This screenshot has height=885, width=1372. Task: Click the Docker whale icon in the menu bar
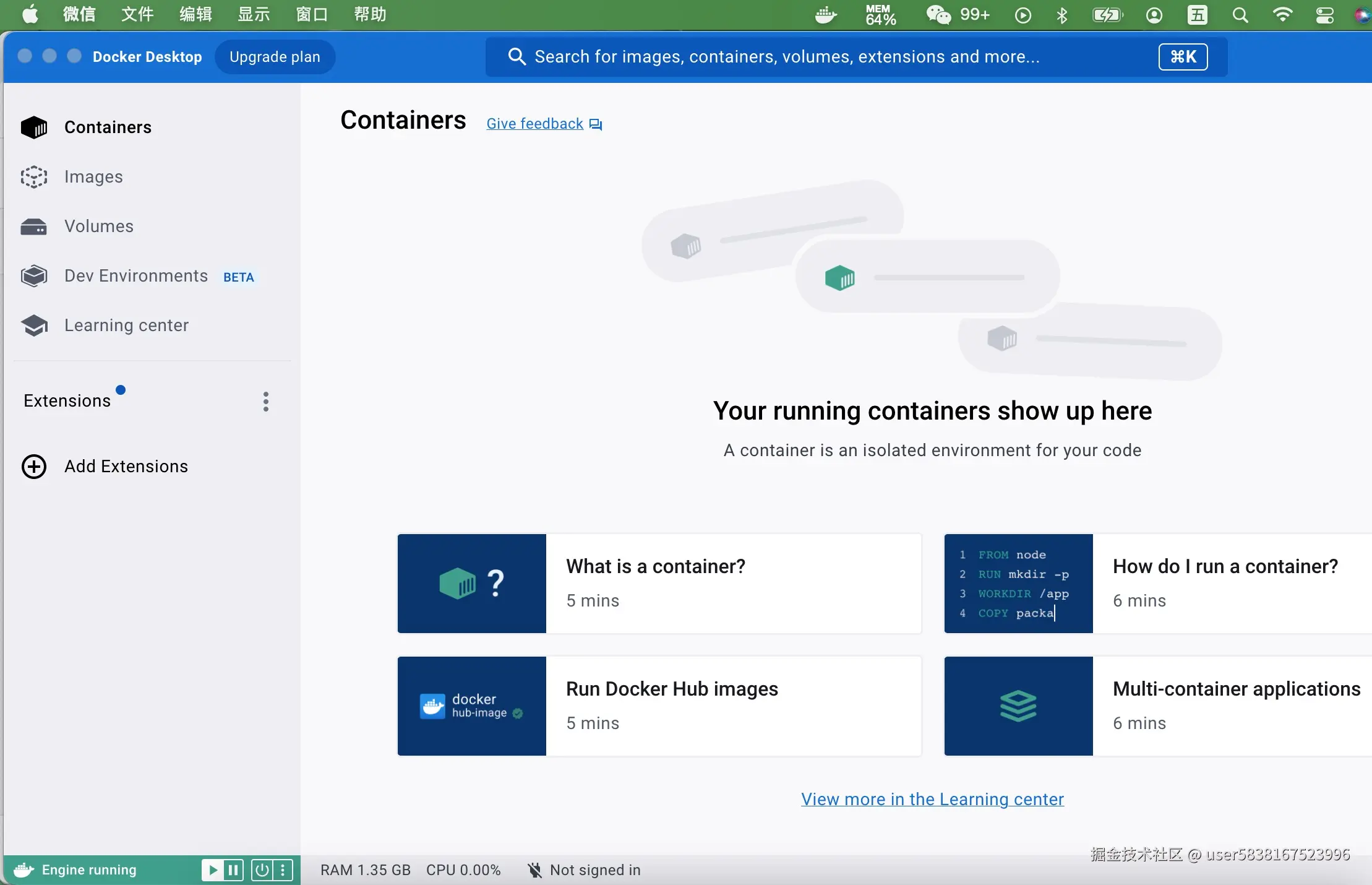pos(826,15)
